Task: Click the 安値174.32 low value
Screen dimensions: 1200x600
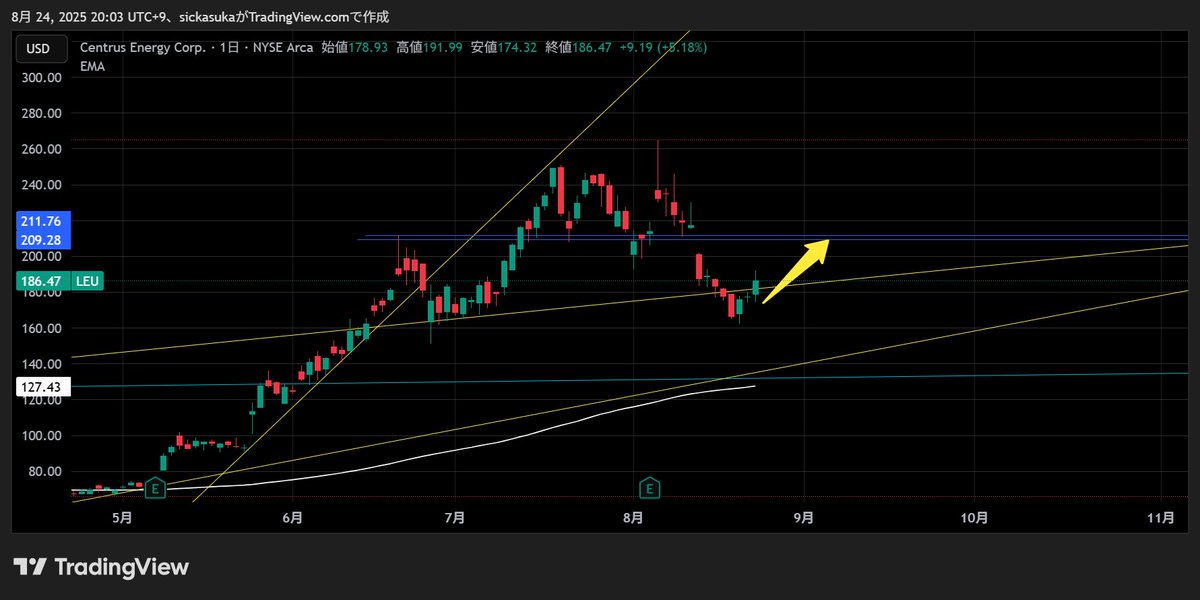Action: 503,47
